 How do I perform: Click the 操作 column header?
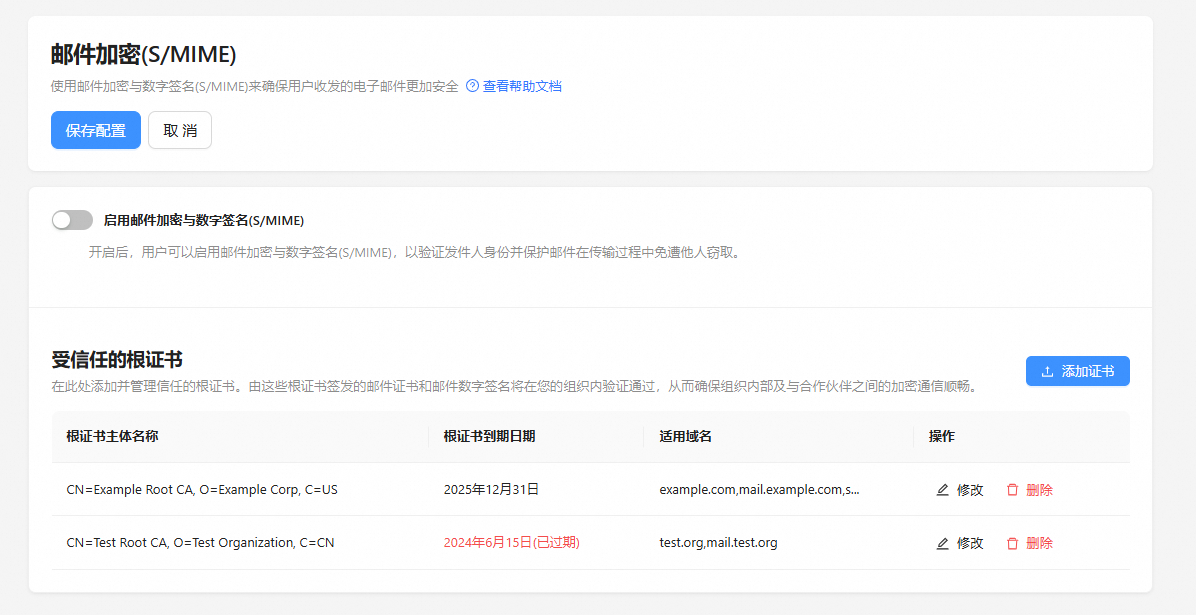coord(941,436)
